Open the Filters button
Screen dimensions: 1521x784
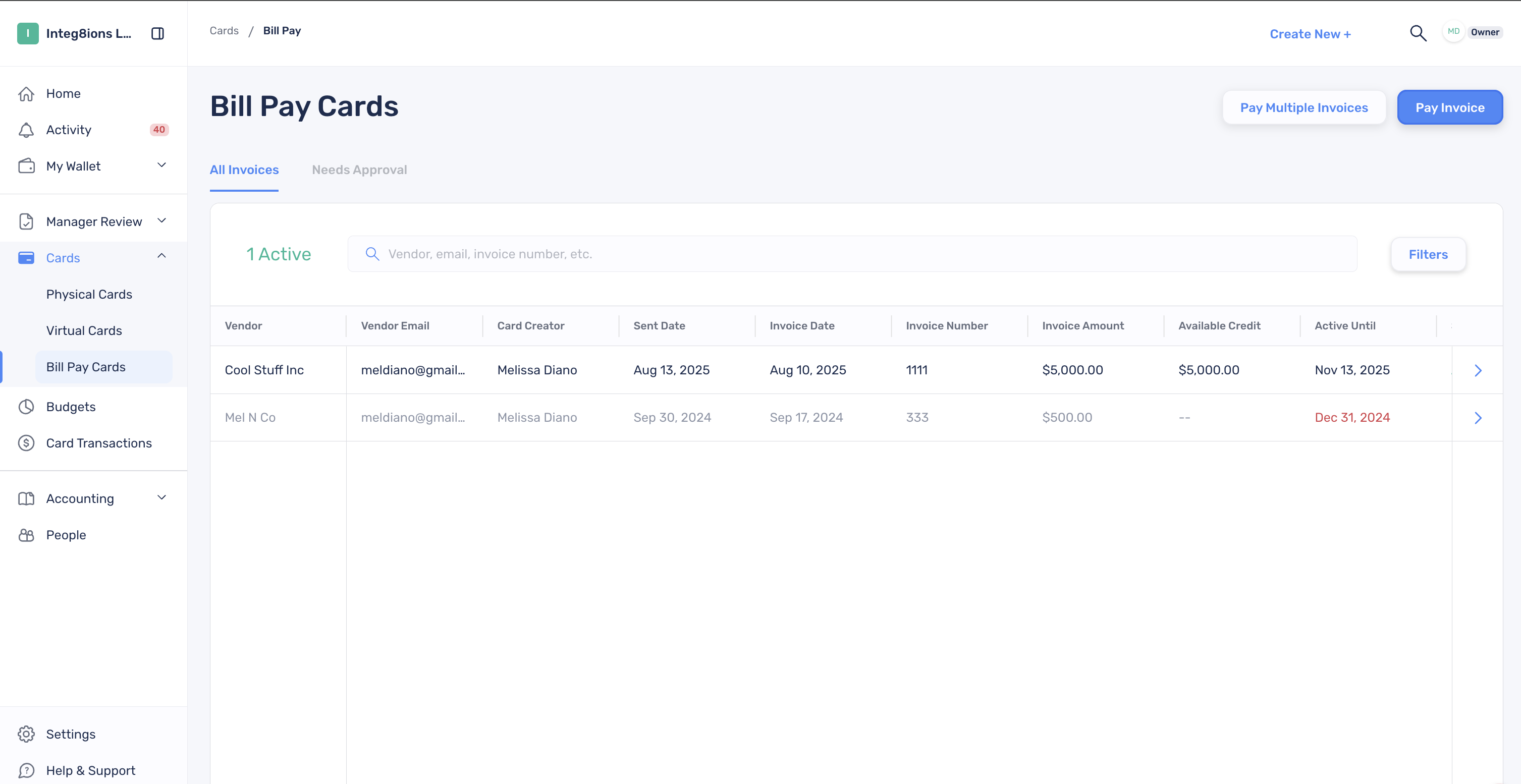point(1428,254)
